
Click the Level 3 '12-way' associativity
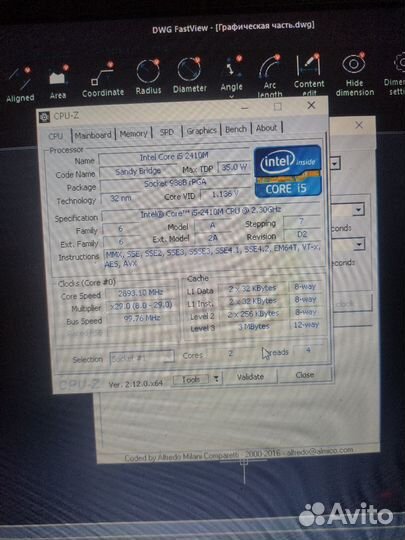[x=306, y=324]
